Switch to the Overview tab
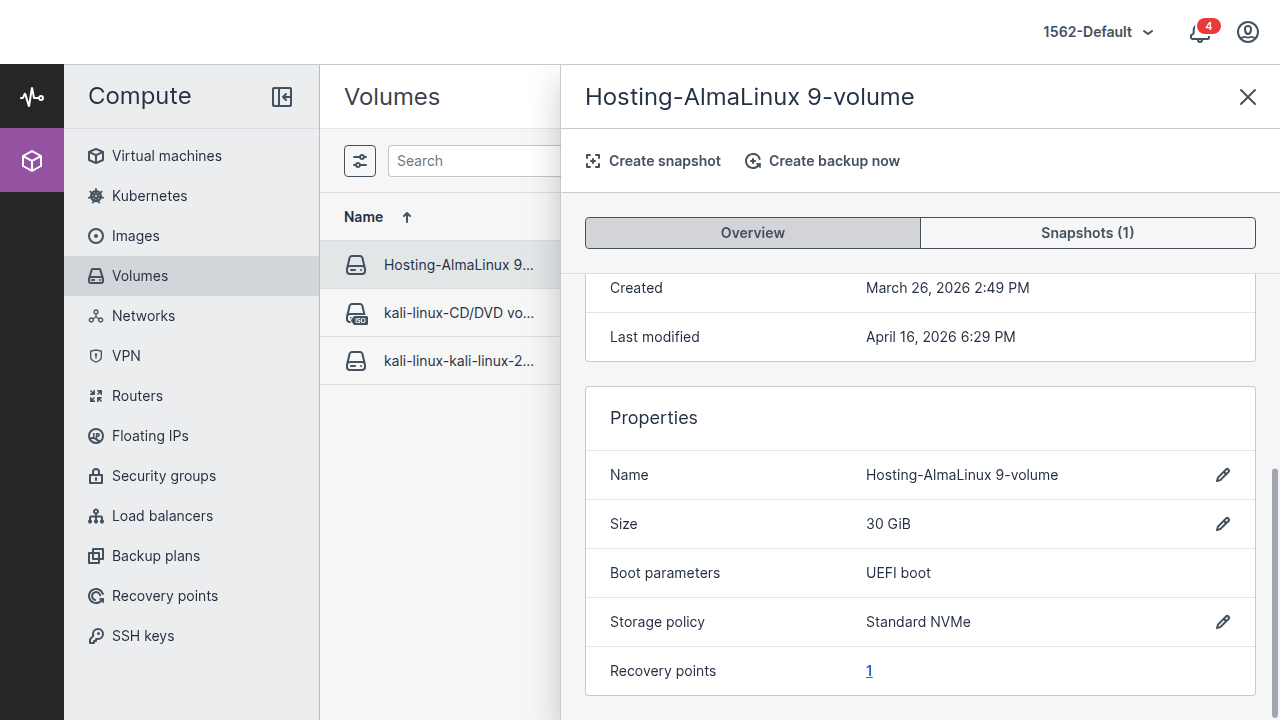 (x=753, y=233)
